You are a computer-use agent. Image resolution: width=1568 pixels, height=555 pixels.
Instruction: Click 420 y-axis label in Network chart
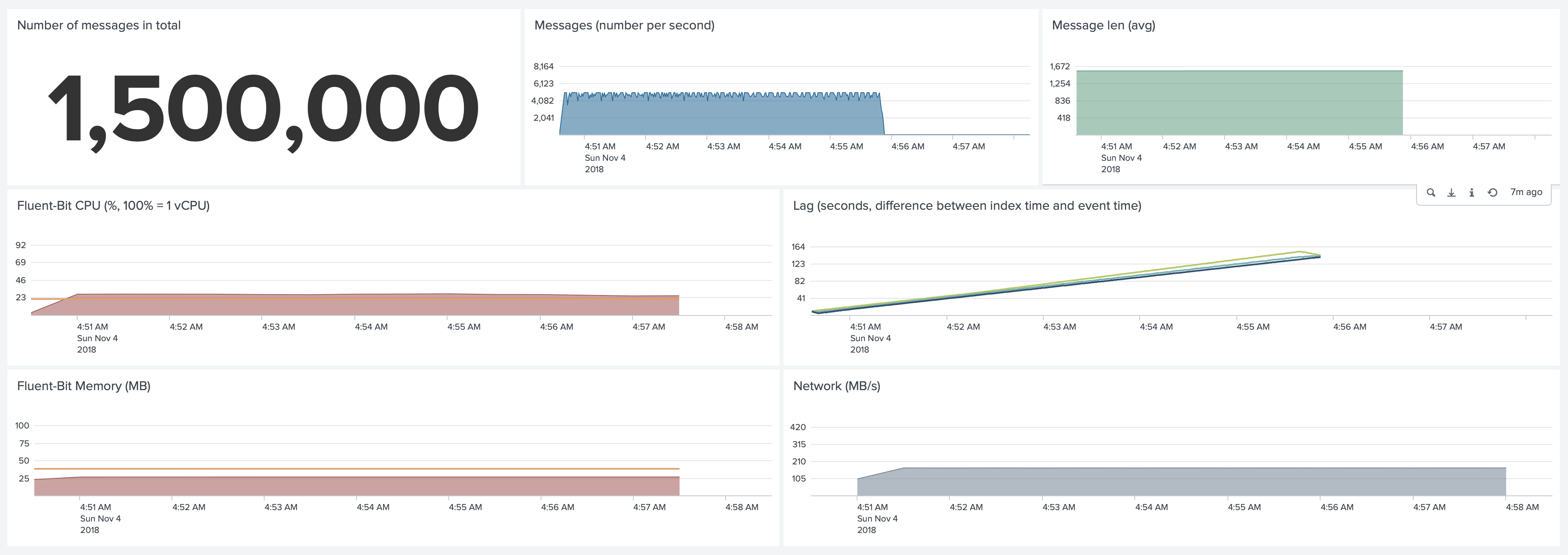798,427
